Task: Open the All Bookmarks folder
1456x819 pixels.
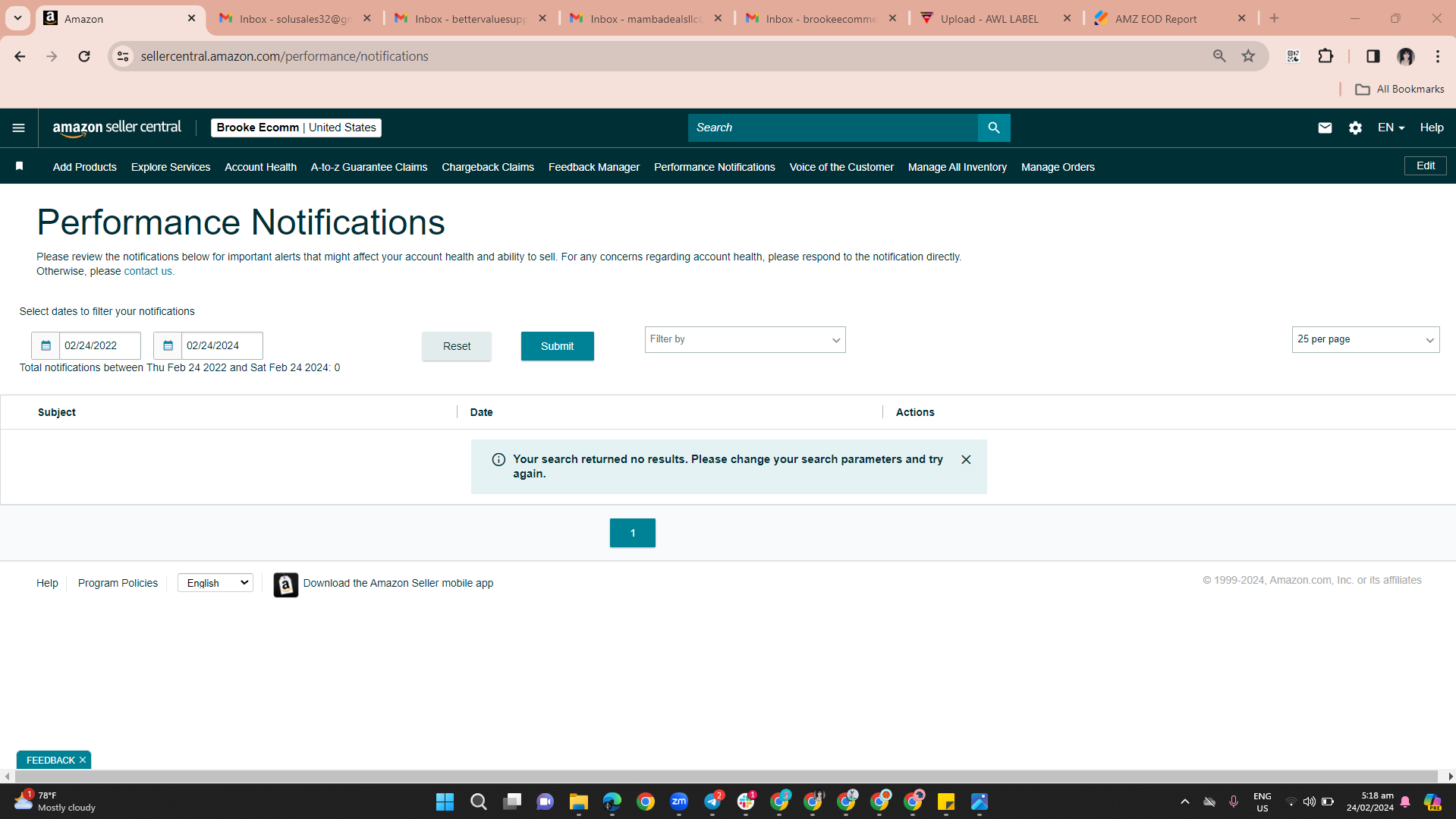Action: pos(1400,89)
